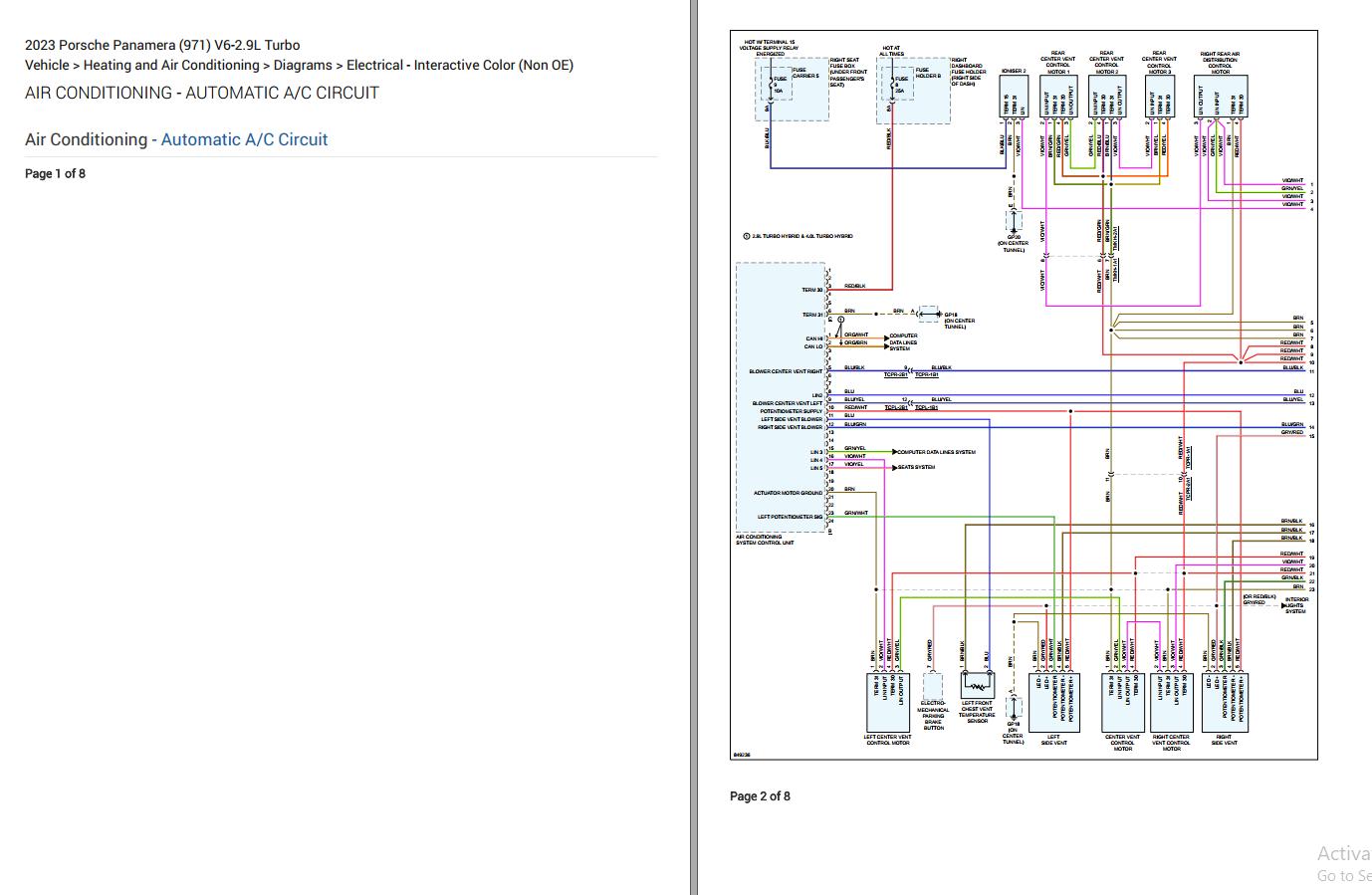Screen dimensions: 1372x895
Task: Open the Automatic A/C Circuit link
Action: pyautogui.click(x=244, y=139)
